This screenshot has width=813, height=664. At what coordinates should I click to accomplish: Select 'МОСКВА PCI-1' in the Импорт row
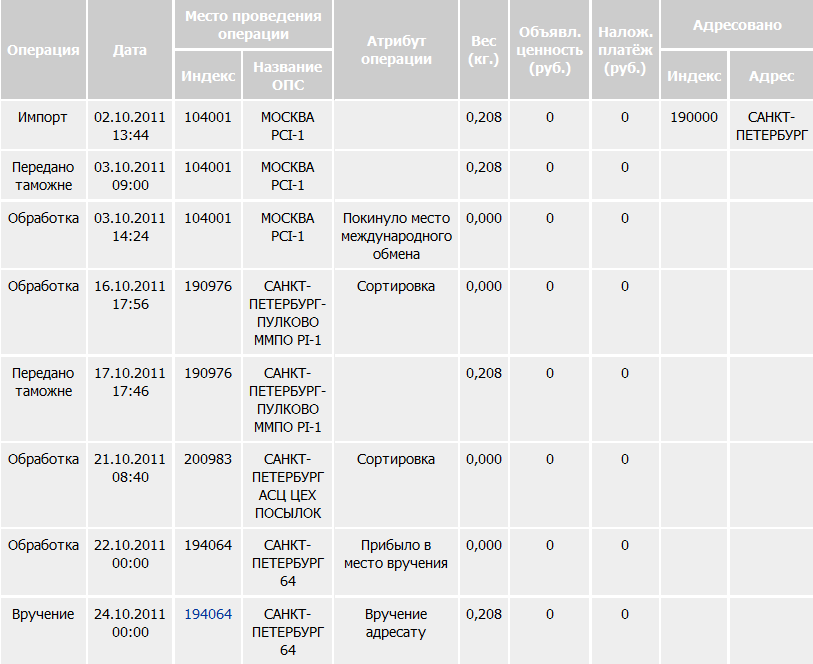pyautogui.click(x=287, y=126)
